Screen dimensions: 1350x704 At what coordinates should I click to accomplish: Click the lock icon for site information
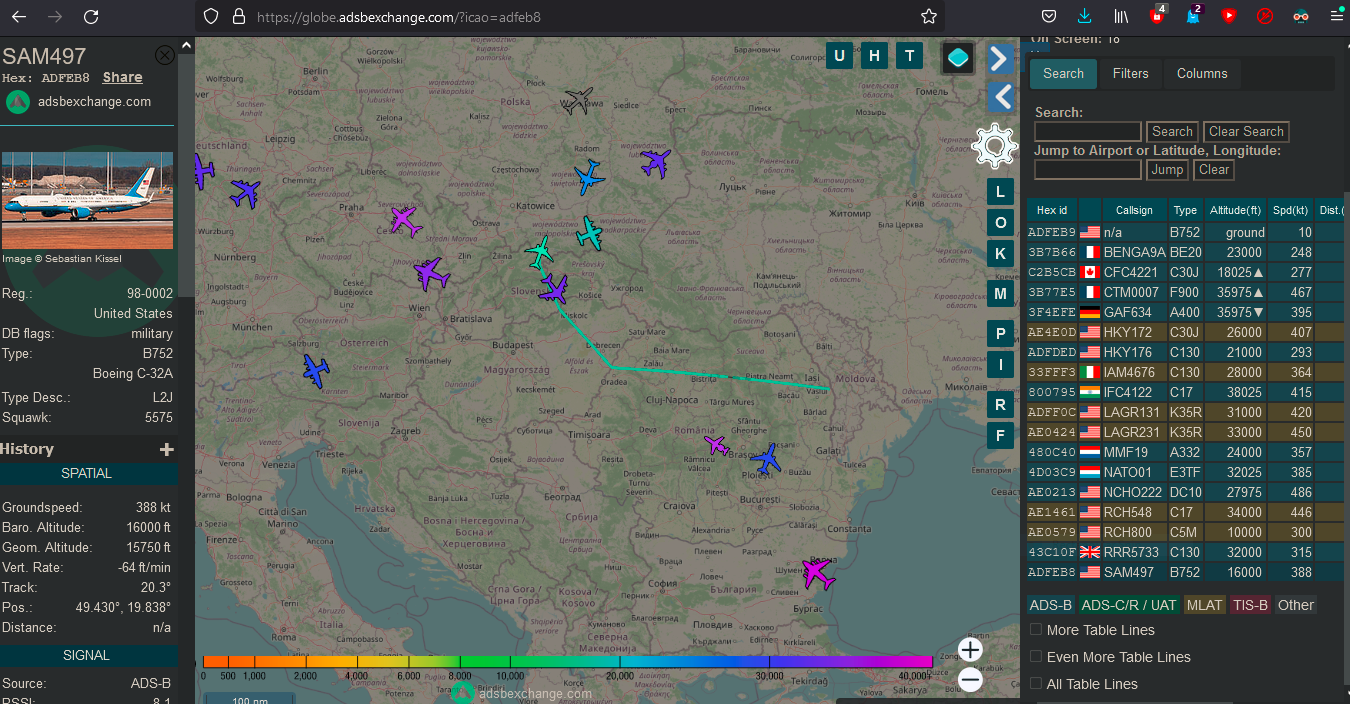click(238, 16)
